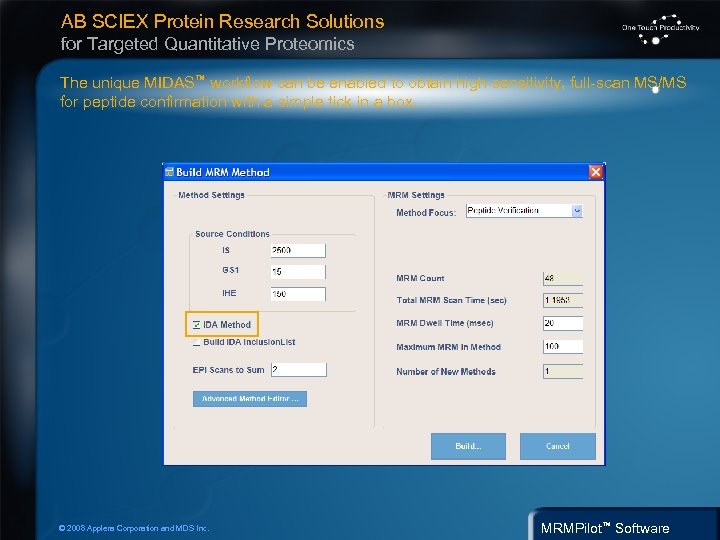720x540 pixels.
Task: Click the 'EPI Scans to Sum' label
Action: pyautogui.click(x=228, y=370)
